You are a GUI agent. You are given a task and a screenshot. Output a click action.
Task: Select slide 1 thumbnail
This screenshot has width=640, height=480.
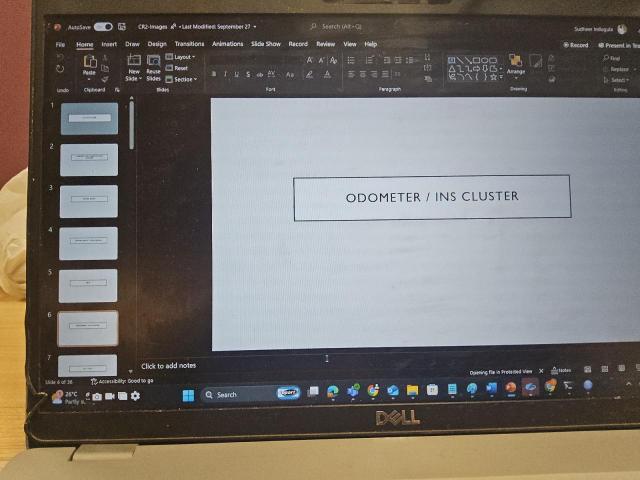(89, 118)
